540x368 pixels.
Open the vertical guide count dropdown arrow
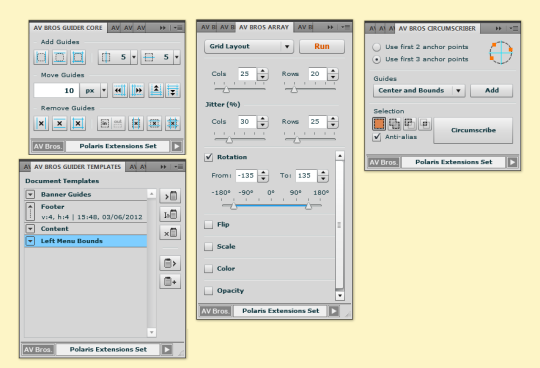pyautogui.click(x=134, y=57)
